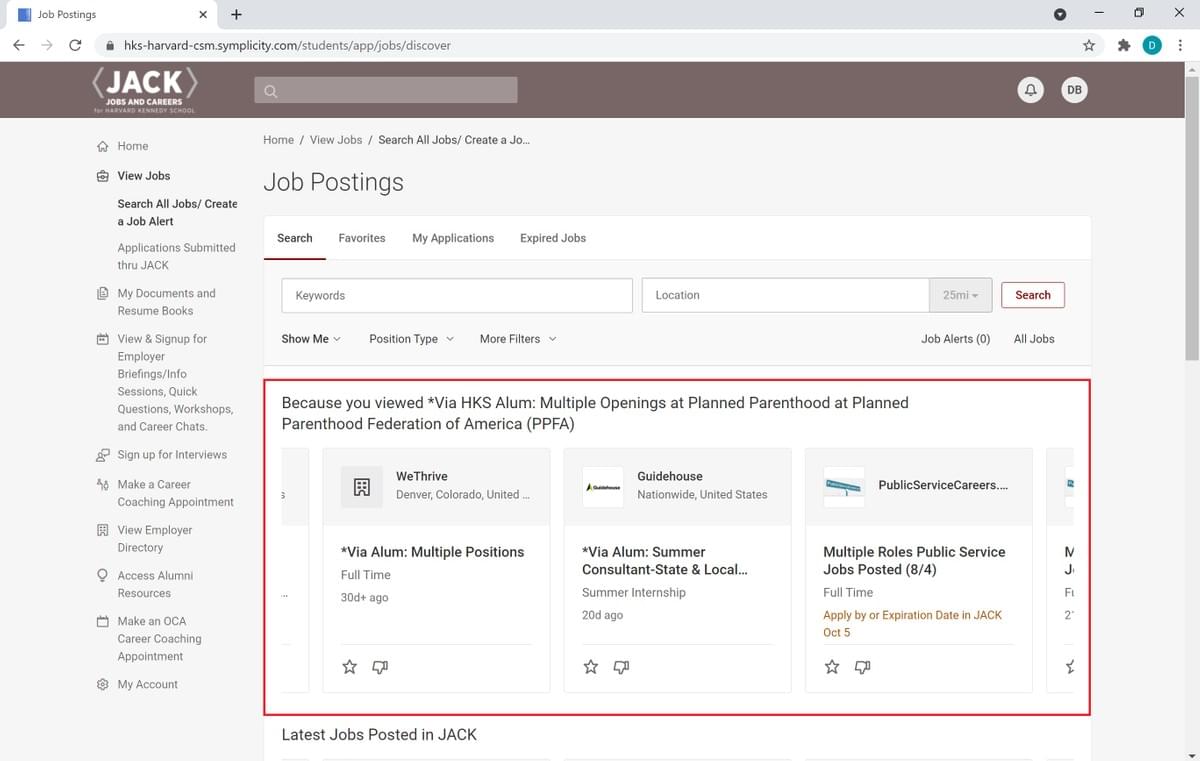Dislike the Guidehouse Summer Consultant job
Screen dimensions: 1200x761
tap(621, 667)
